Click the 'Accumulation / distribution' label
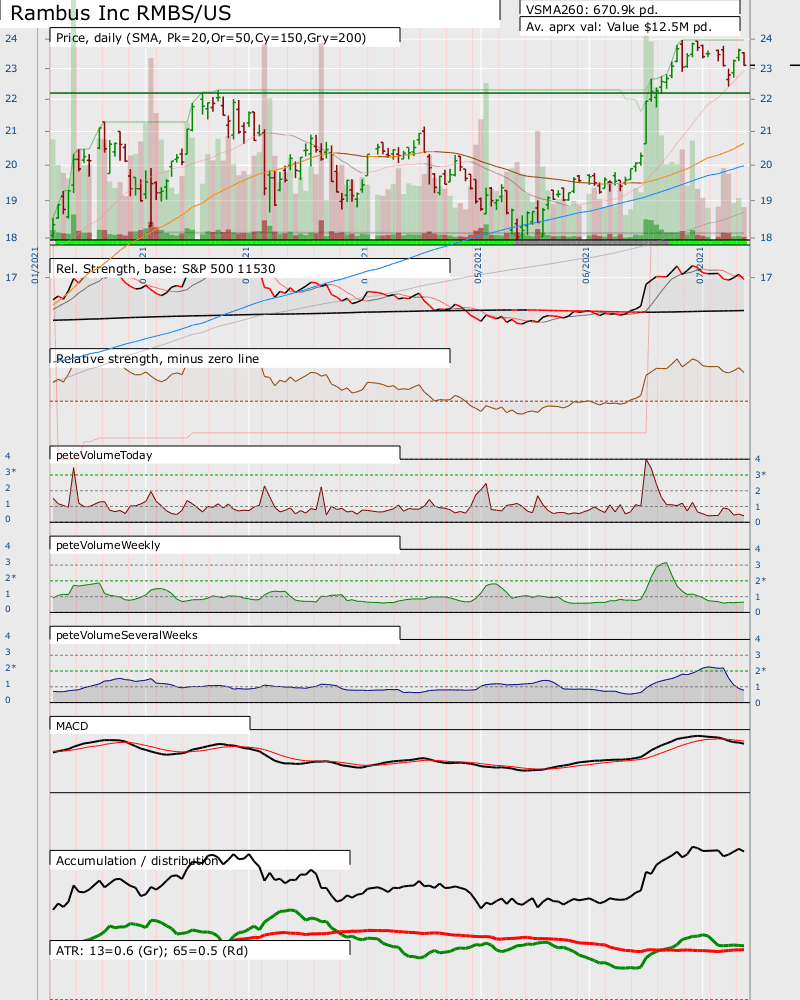 [x=137, y=861]
